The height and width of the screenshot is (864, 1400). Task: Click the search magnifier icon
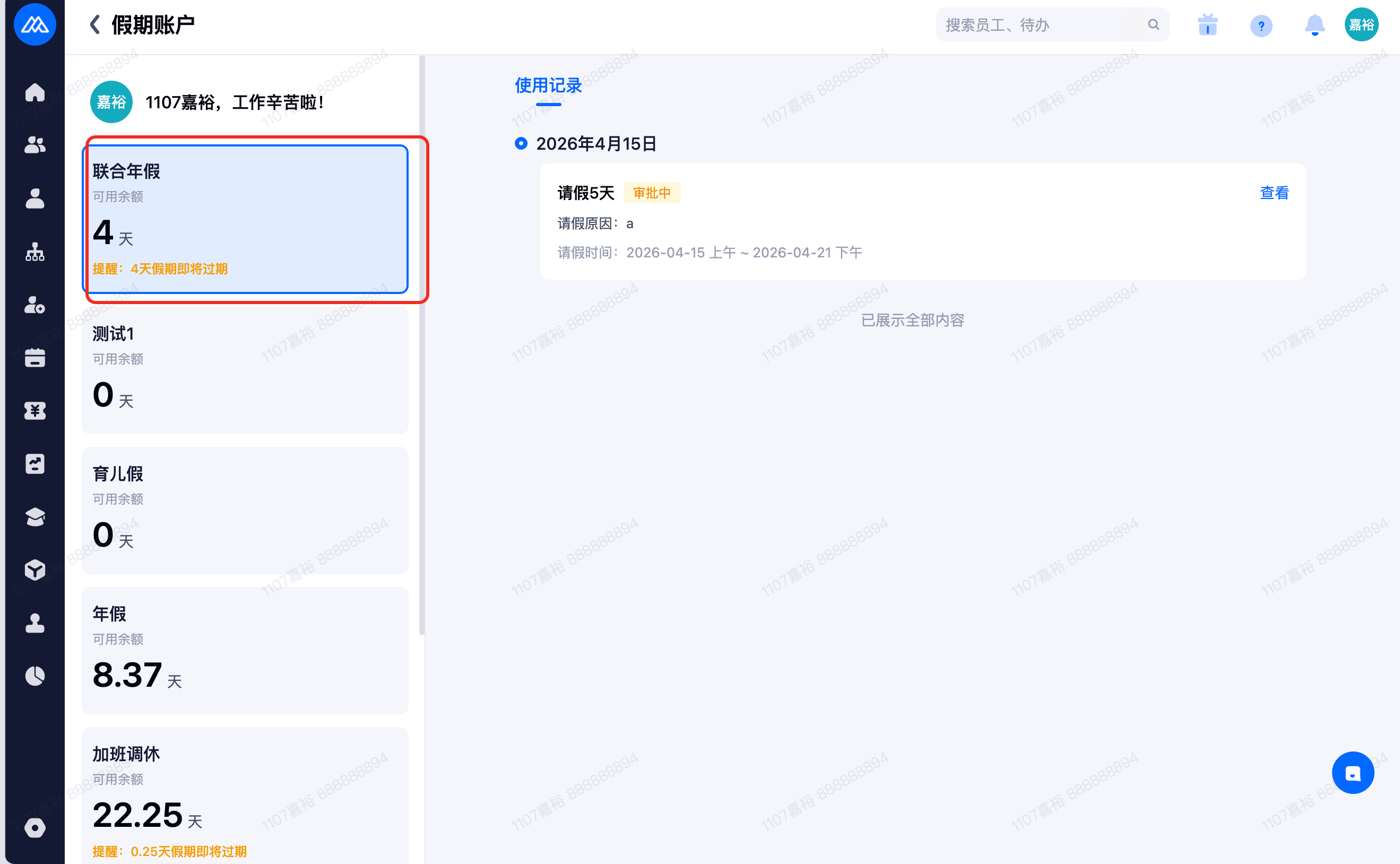(x=1153, y=24)
